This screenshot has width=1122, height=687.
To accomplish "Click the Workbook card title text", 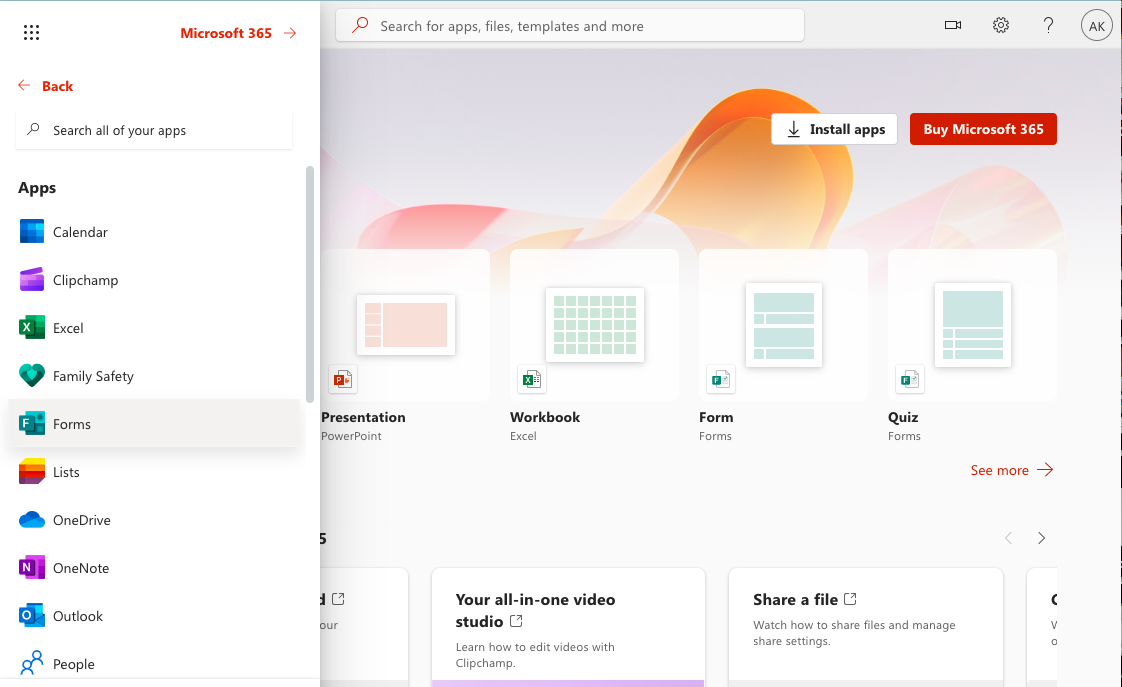I will (545, 417).
